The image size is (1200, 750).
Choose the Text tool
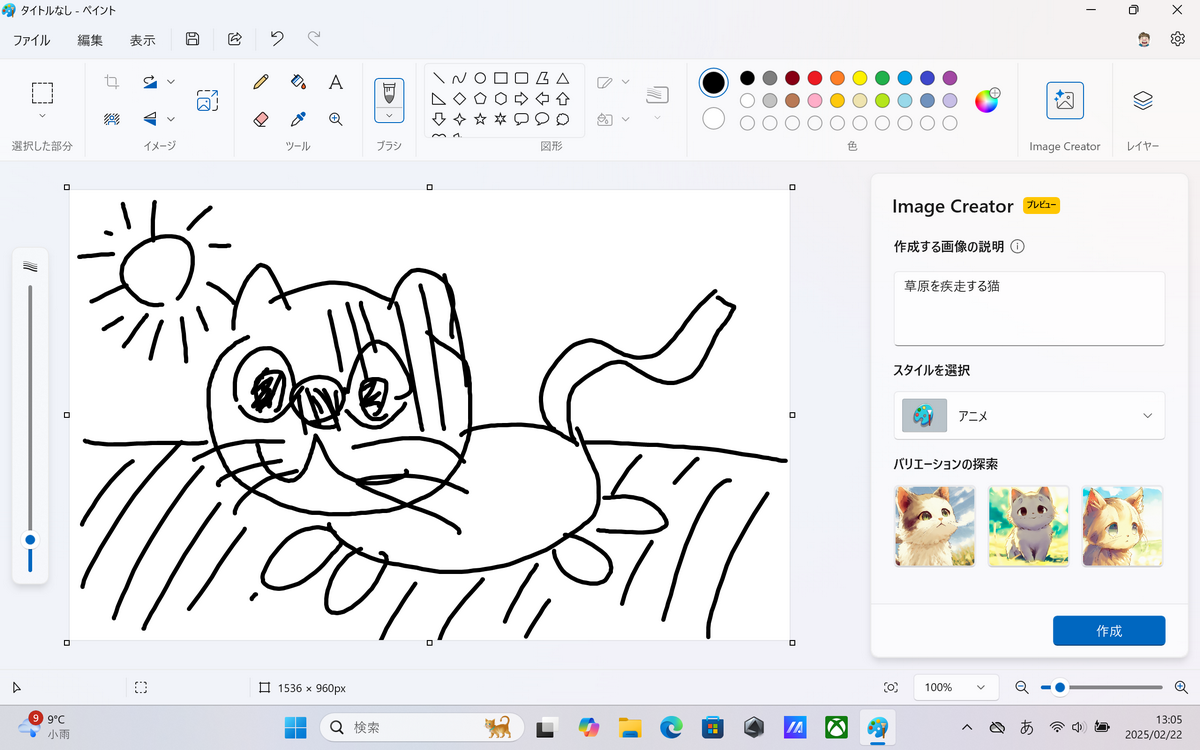point(336,82)
